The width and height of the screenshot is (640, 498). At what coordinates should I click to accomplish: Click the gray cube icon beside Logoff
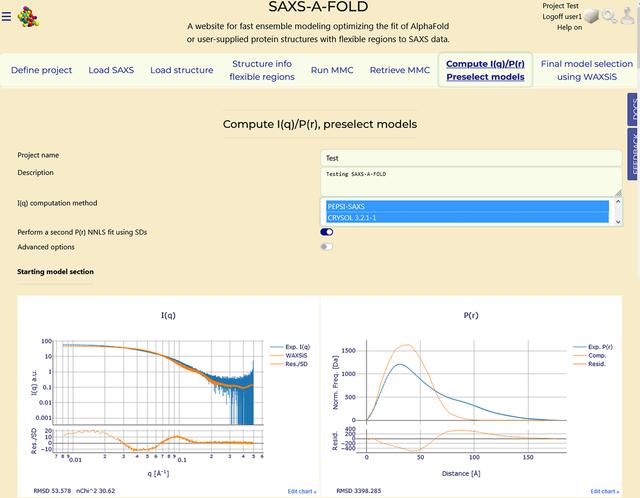[x=591, y=16]
